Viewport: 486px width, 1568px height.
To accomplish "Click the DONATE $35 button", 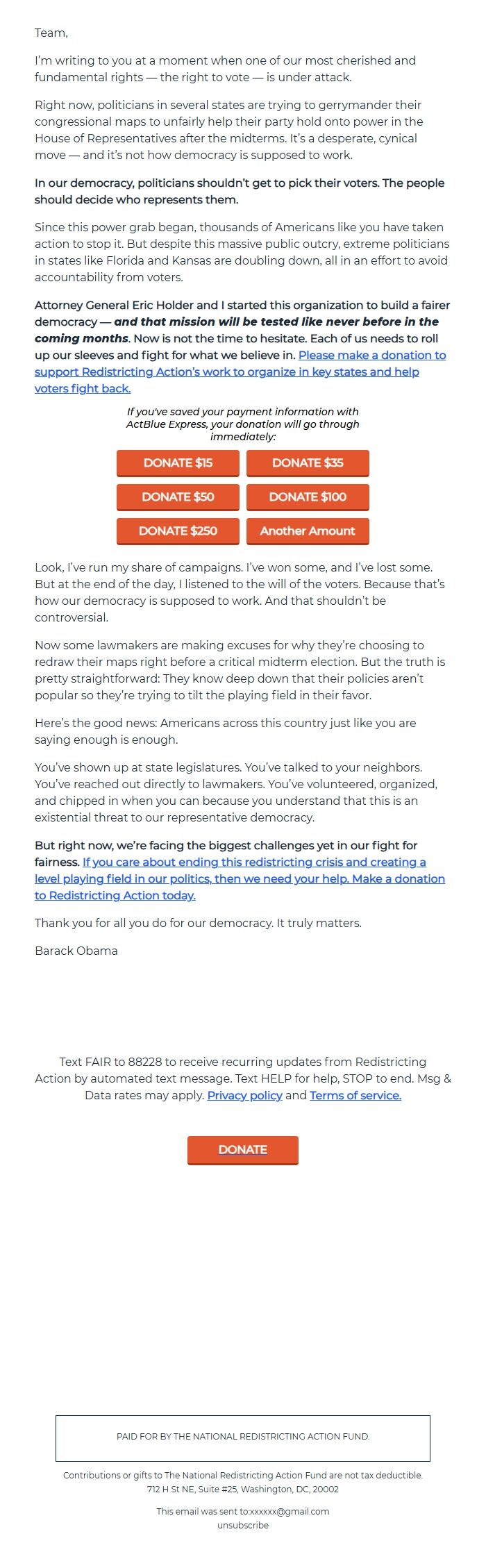I will [x=308, y=463].
